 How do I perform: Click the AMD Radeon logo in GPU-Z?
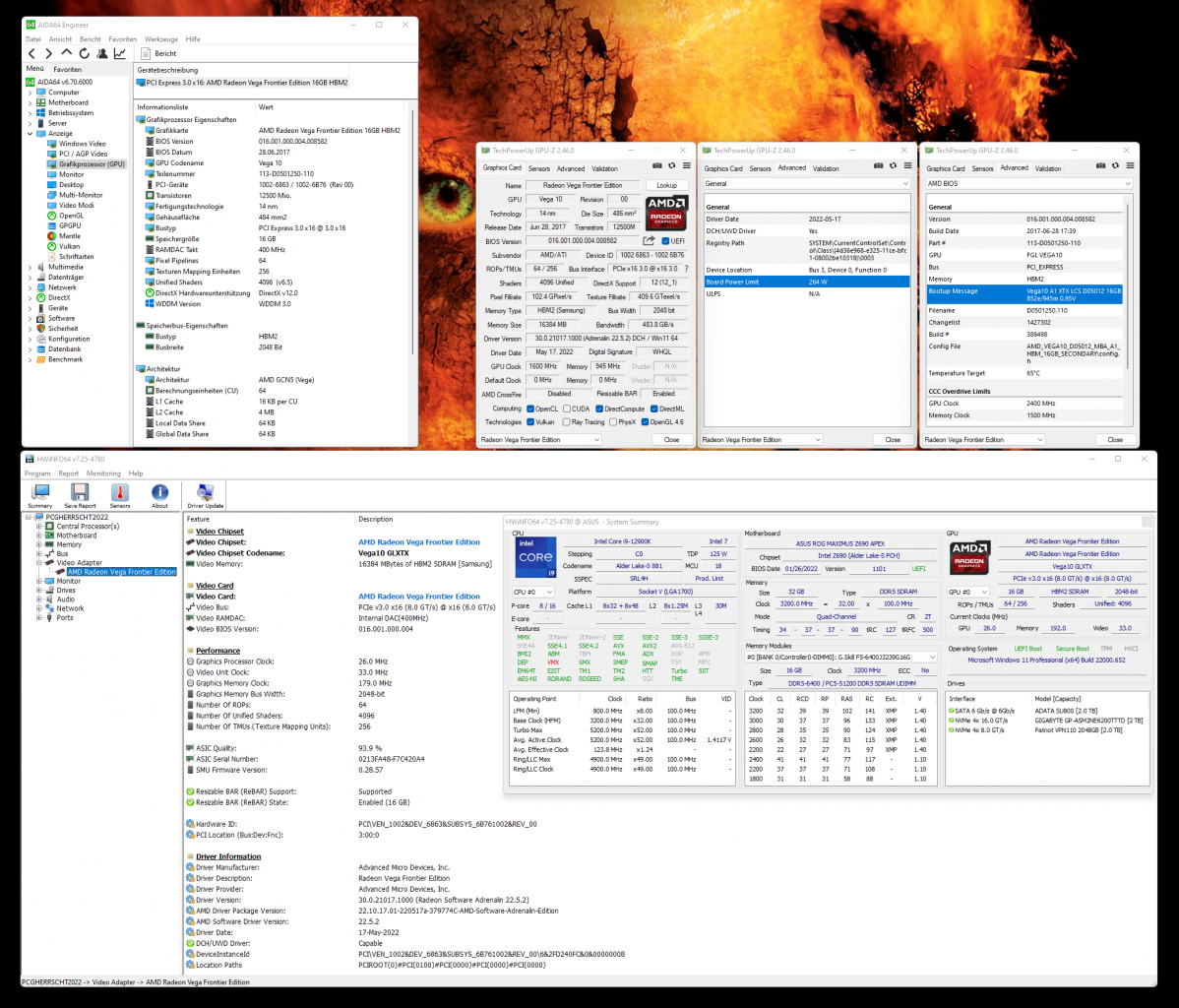(x=666, y=212)
